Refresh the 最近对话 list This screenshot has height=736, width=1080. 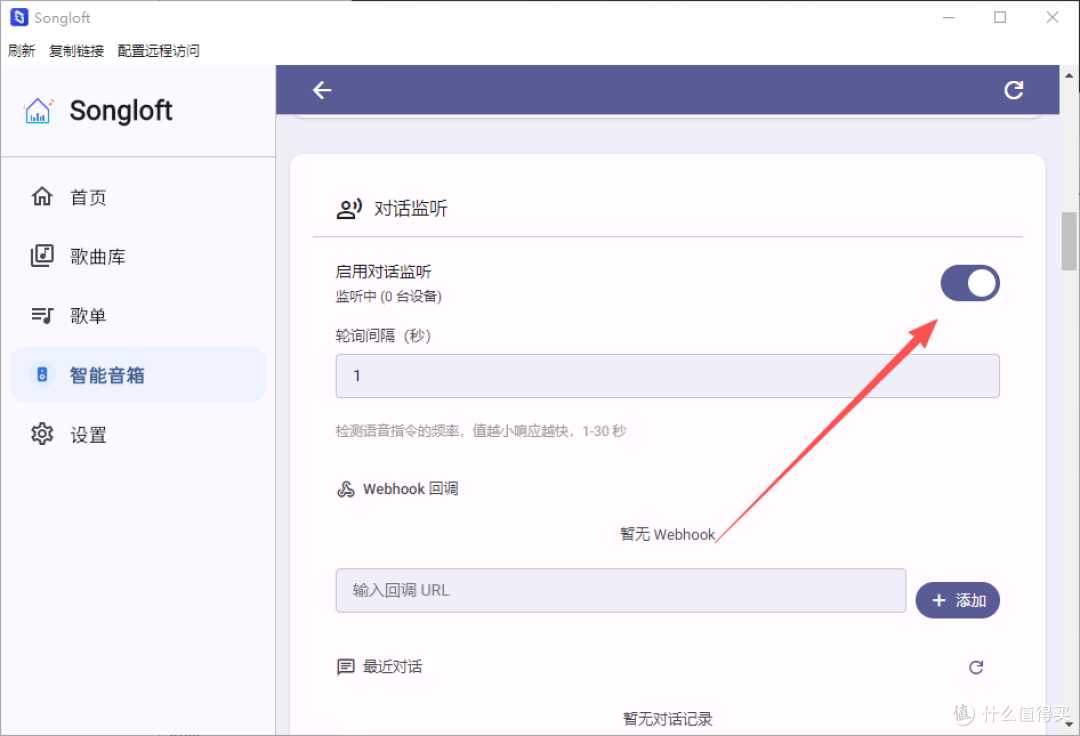pyautogui.click(x=976, y=666)
